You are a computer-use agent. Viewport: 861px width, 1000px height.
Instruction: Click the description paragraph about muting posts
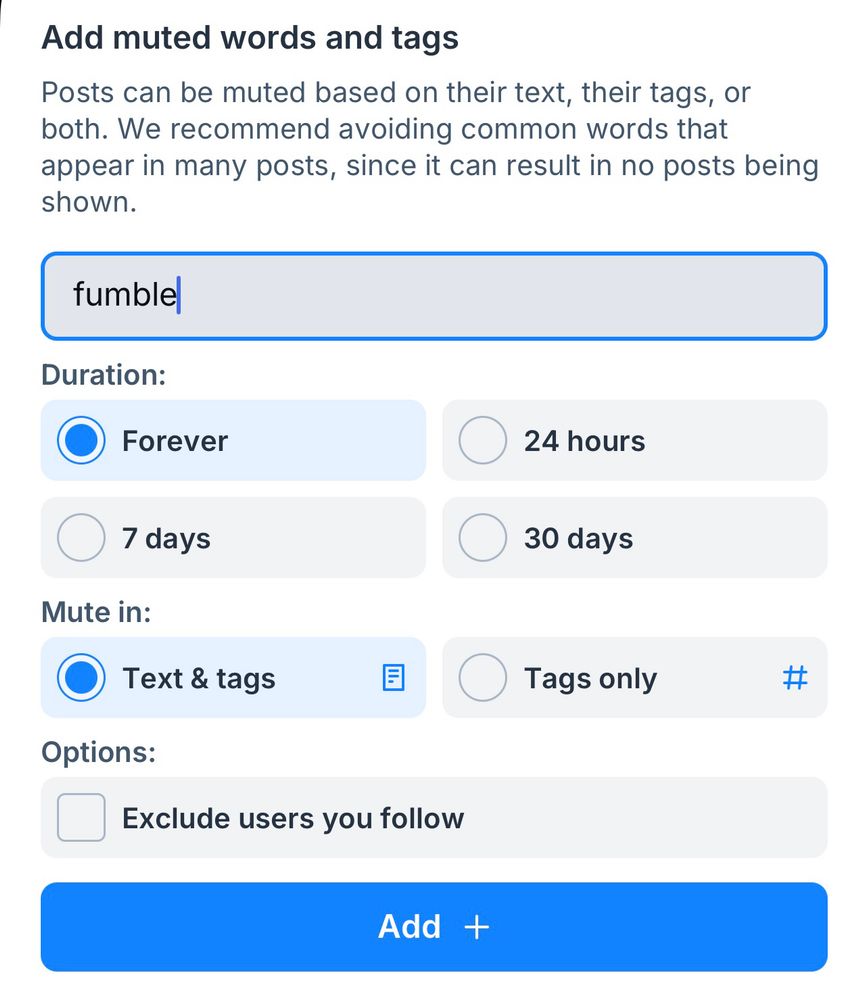430,147
